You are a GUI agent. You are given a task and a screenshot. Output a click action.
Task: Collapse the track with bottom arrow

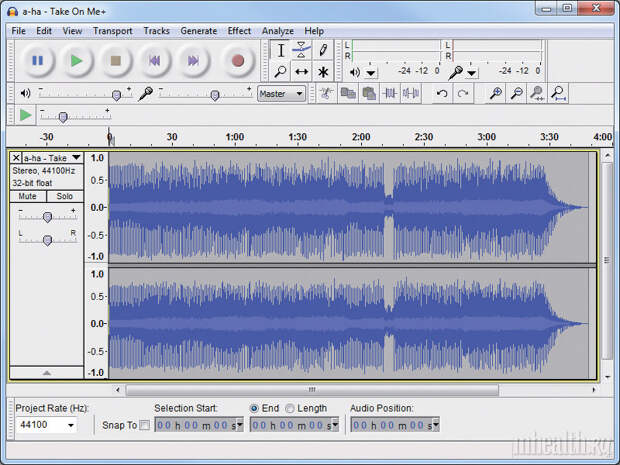tap(47, 372)
